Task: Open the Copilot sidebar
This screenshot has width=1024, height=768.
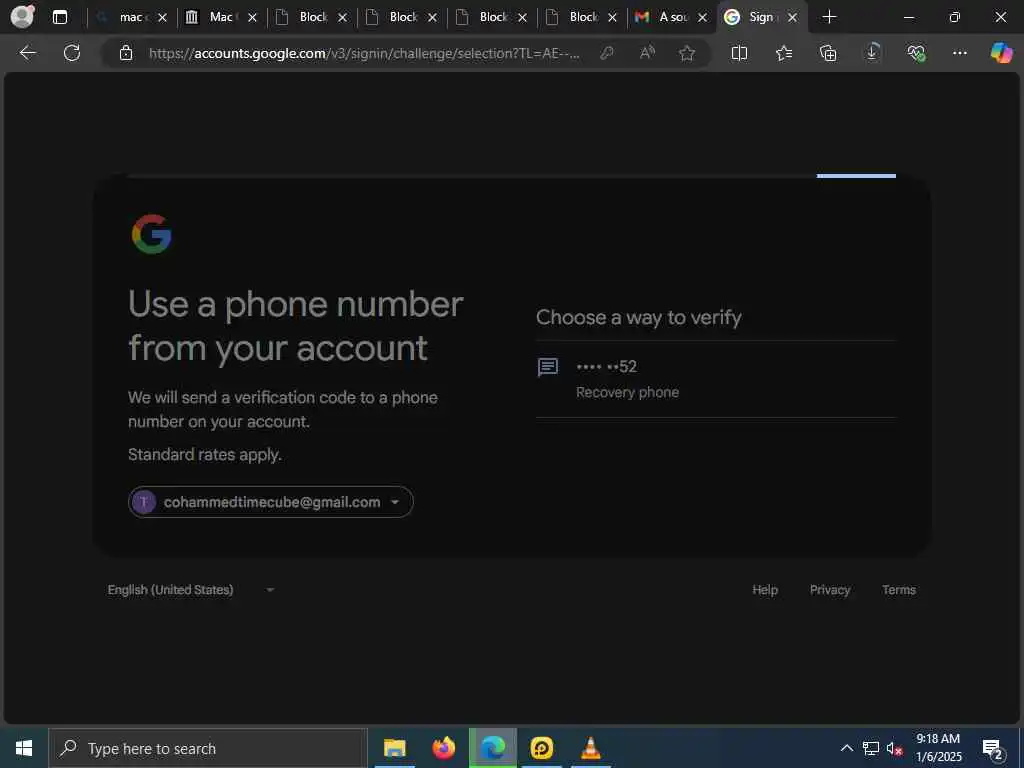Action: point(1001,52)
